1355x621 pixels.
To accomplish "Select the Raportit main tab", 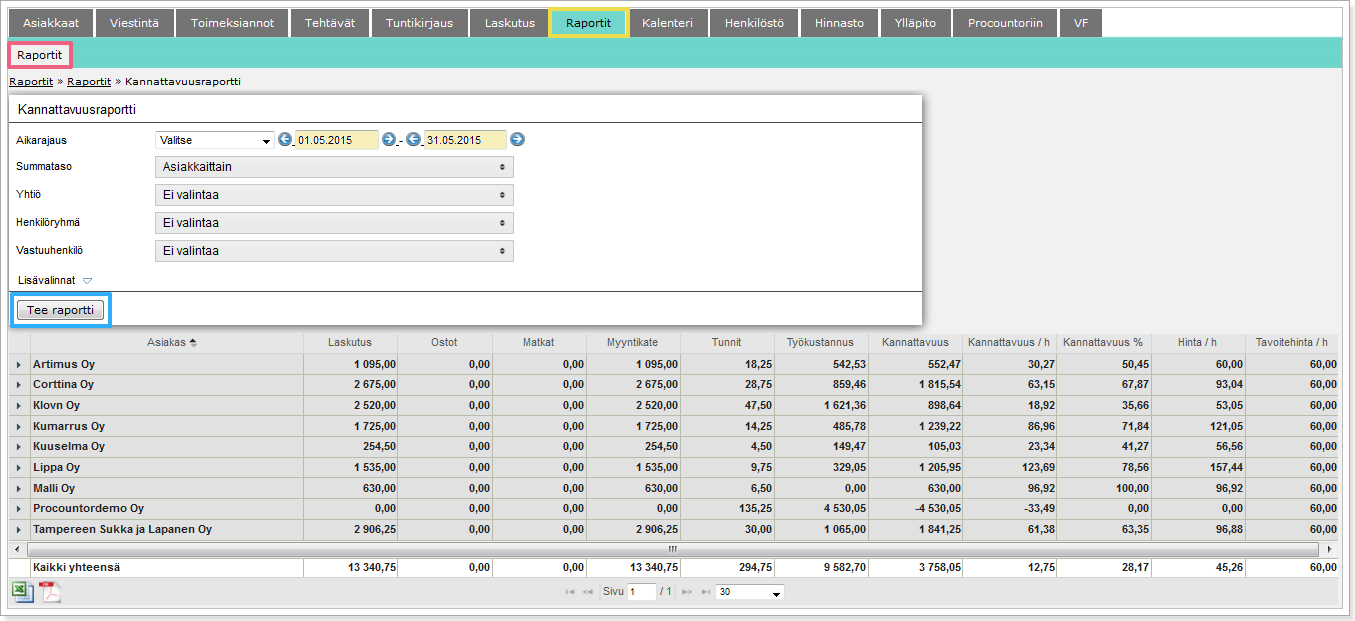I will [588, 23].
